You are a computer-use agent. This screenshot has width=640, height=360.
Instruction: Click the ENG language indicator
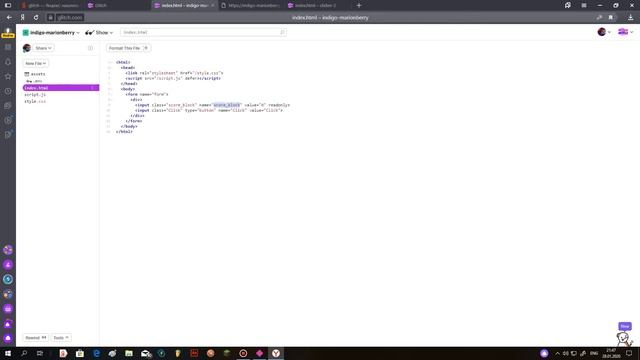pos(594,353)
